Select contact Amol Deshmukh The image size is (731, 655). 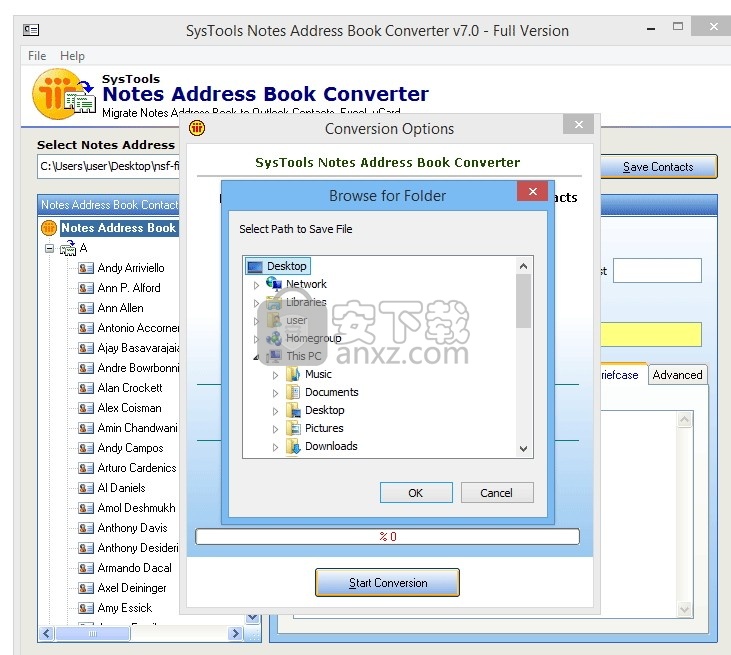click(x=136, y=508)
